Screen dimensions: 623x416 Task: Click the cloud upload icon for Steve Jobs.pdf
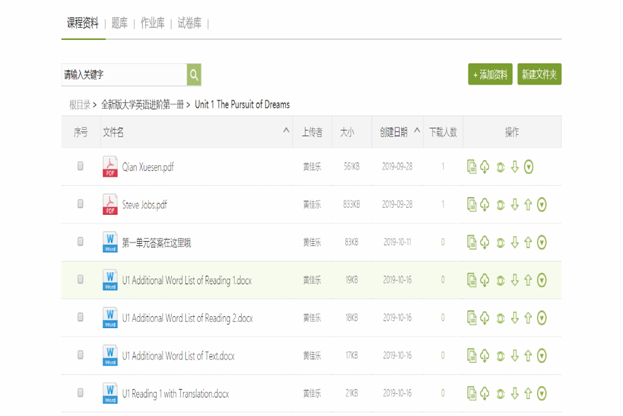[x=485, y=205]
